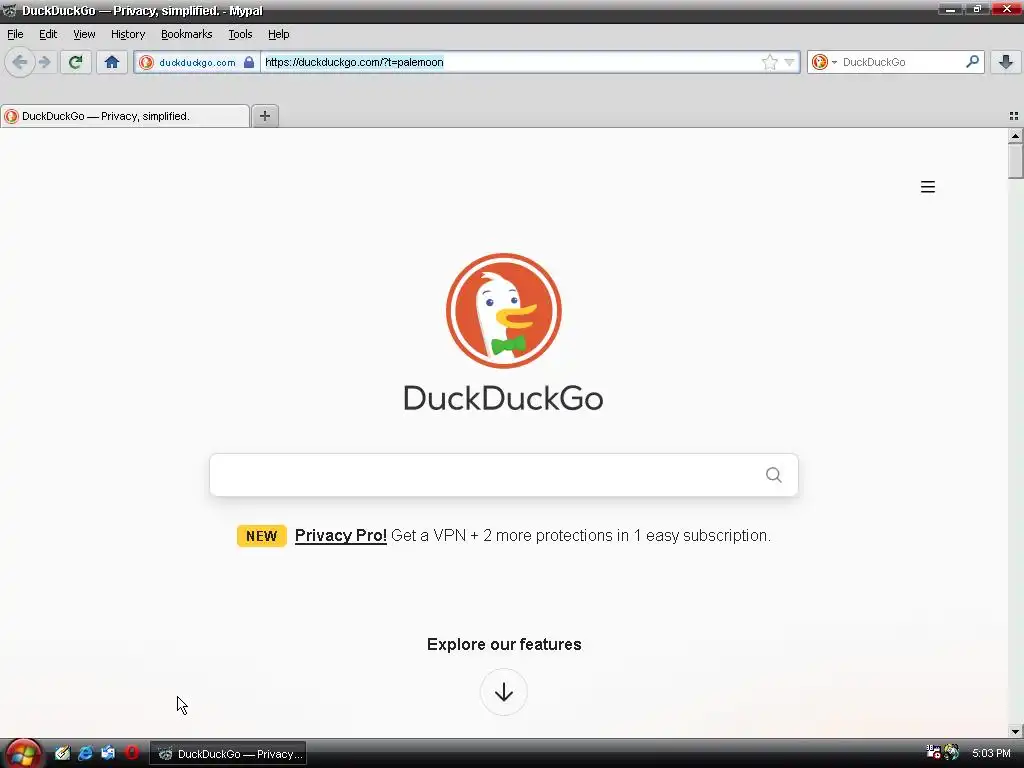Image resolution: width=1024 pixels, height=768 pixels.
Task: Click the scrollbar down arrow
Action: 1016,731
